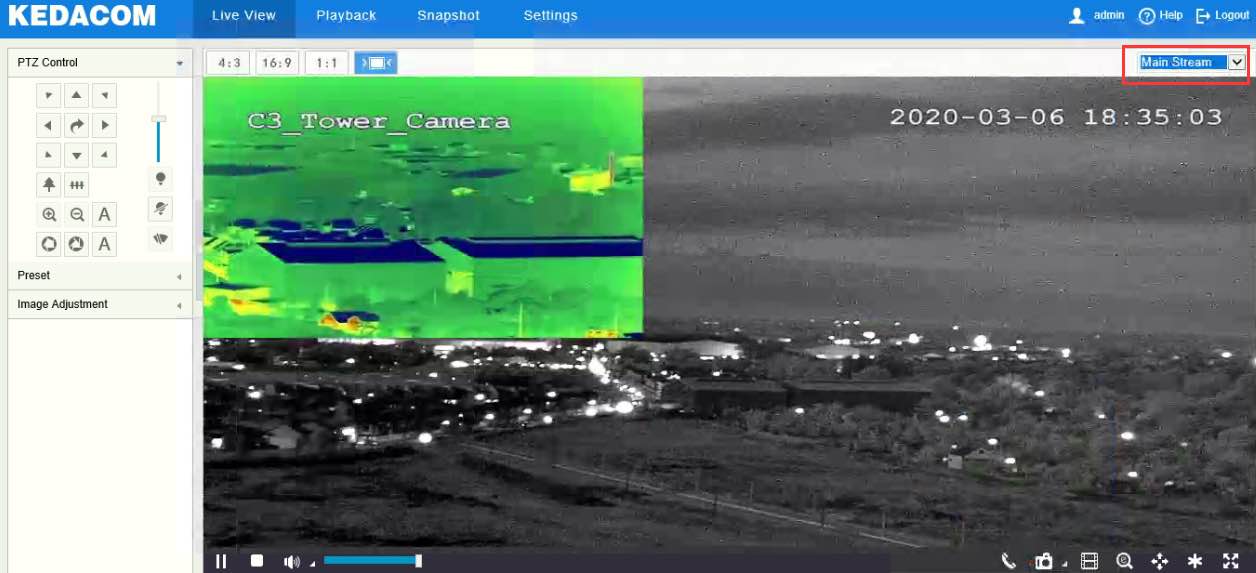Click the tree-shaped focus far icon
Image resolution: width=1256 pixels, height=573 pixels.
pyautogui.click(x=48, y=185)
